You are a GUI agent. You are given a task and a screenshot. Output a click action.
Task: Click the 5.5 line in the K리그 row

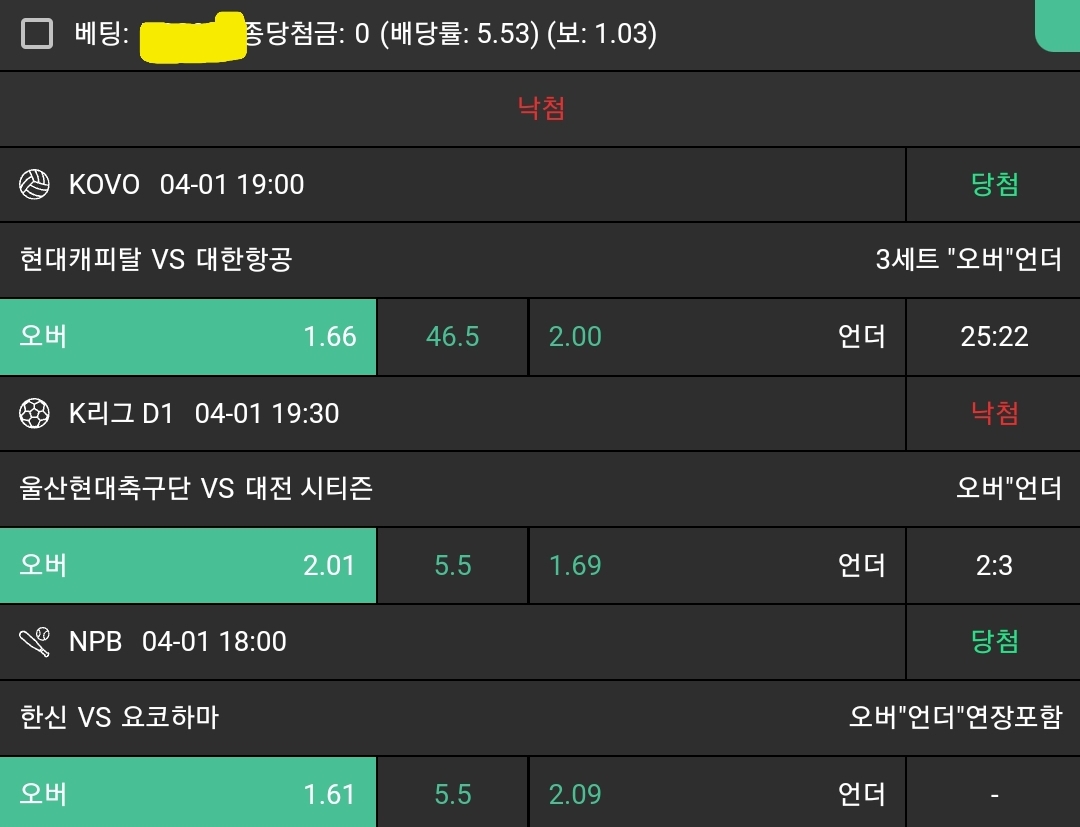tap(452, 566)
